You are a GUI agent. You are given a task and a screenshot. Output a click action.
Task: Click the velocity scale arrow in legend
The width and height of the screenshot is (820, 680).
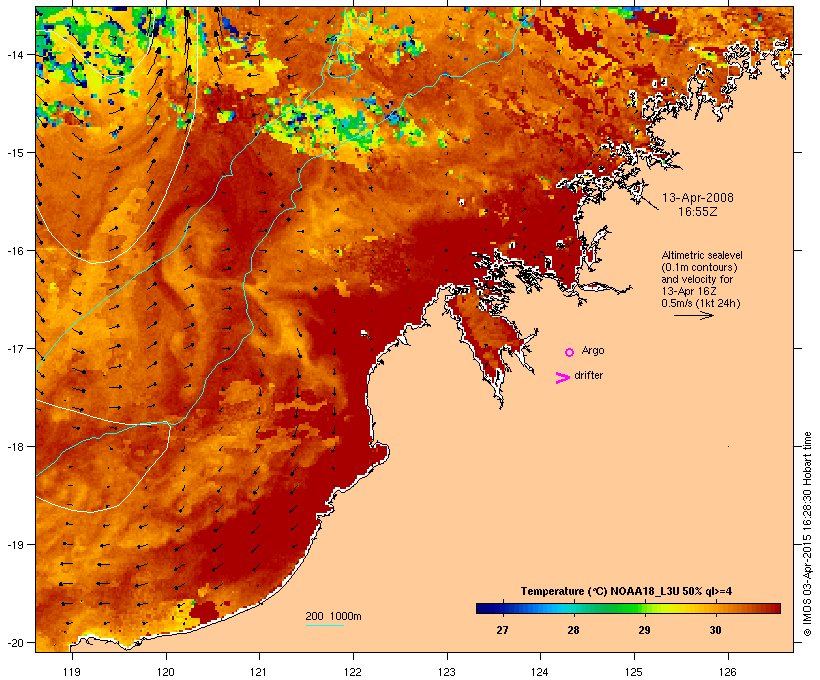[x=694, y=315]
